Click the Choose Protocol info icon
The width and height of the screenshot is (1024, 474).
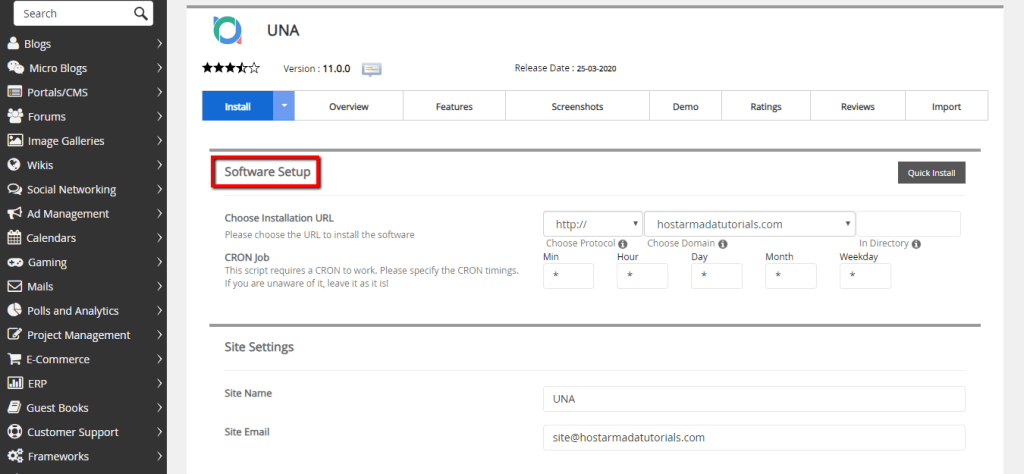[622, 244]
